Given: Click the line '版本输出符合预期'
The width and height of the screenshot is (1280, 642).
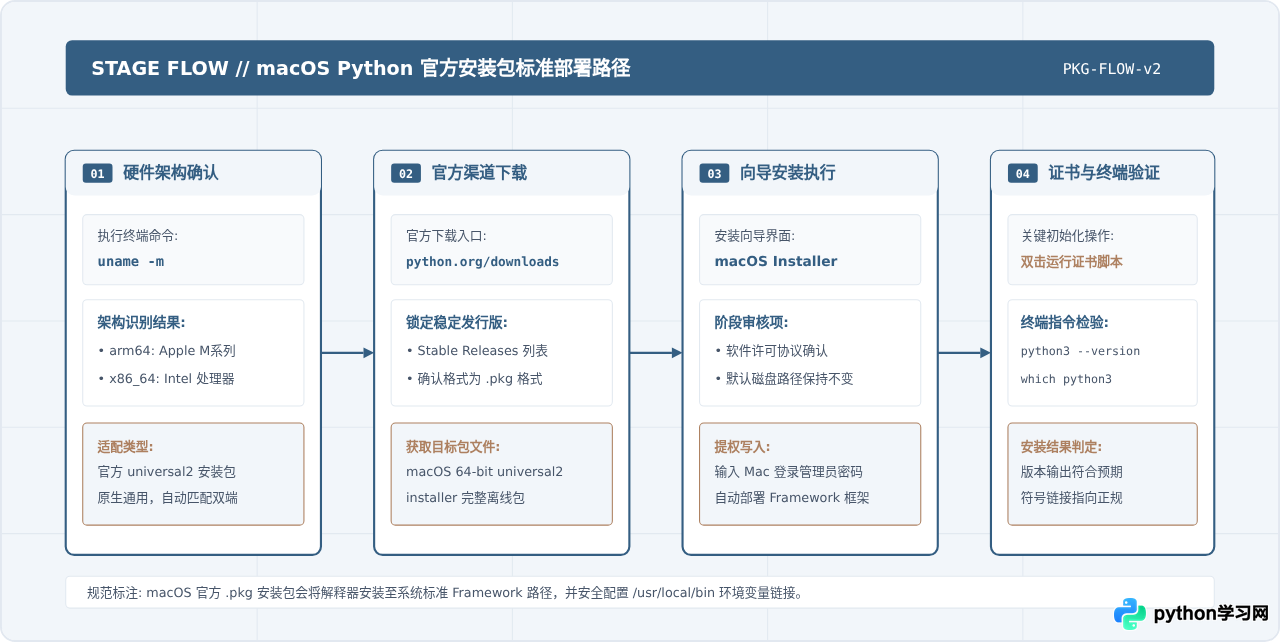Looking at the screenshot, I should click(1071, 471).
